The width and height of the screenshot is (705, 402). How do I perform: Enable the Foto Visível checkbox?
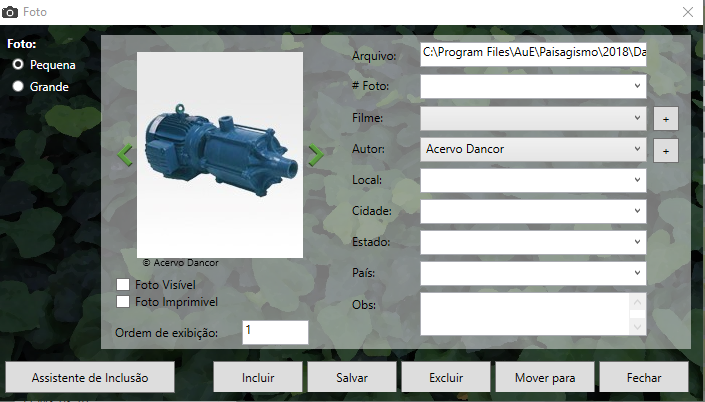pos(124,285)
